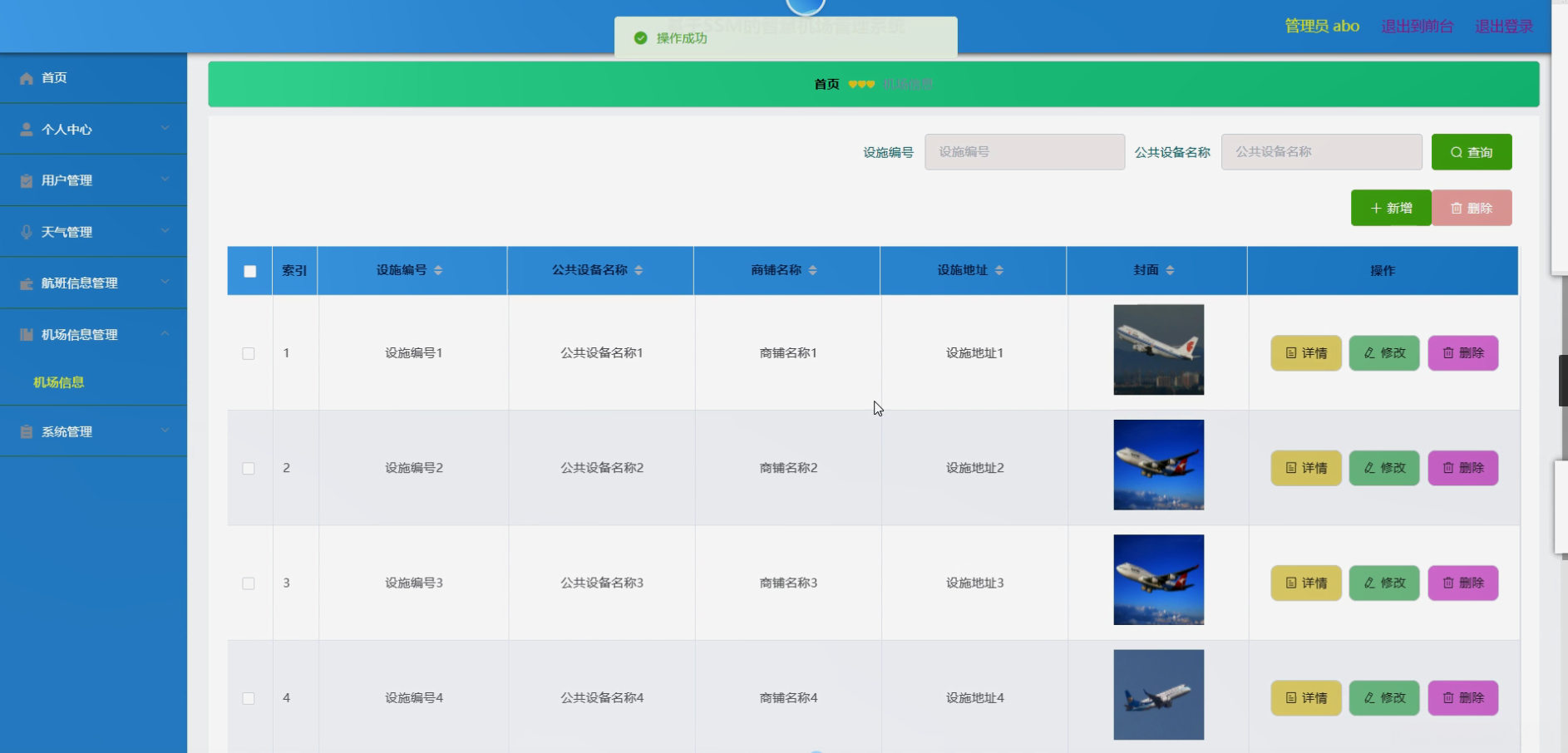Open the 个人中心 sidebar menu
Viewport: 1568px width, 753px height.
(93, 130)
